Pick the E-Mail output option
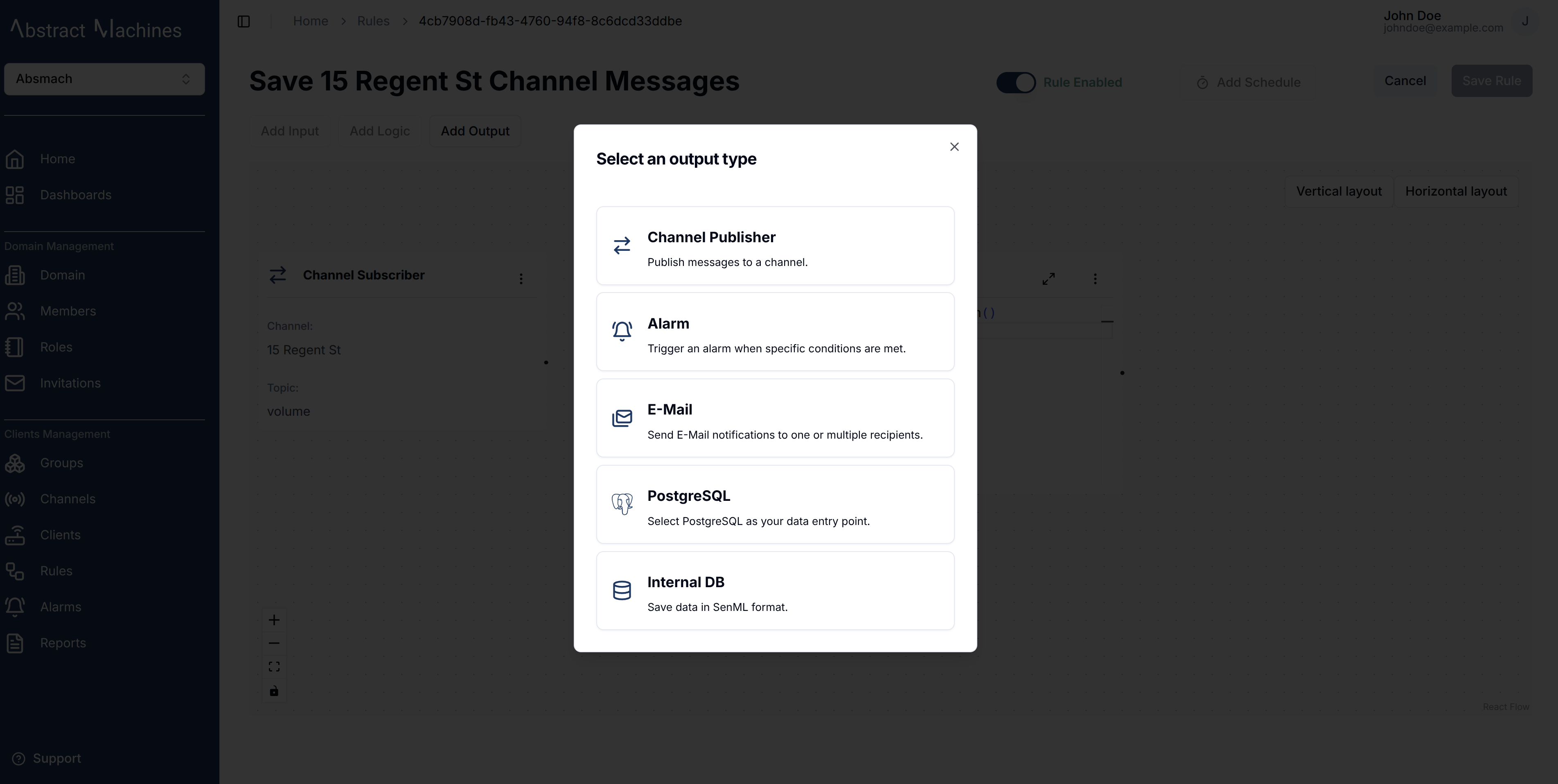 point(775,418)
